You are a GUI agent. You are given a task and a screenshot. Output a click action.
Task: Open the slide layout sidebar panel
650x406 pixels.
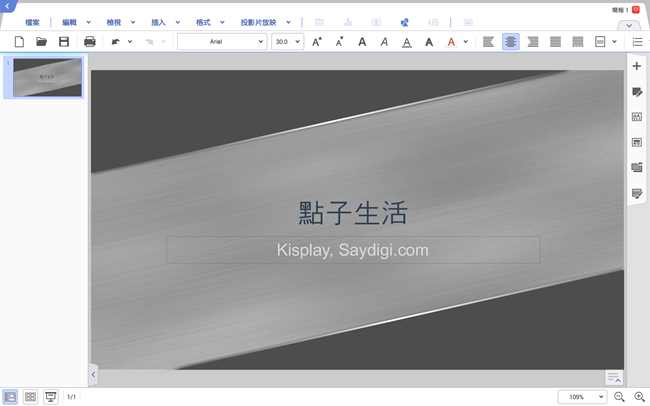637,117
